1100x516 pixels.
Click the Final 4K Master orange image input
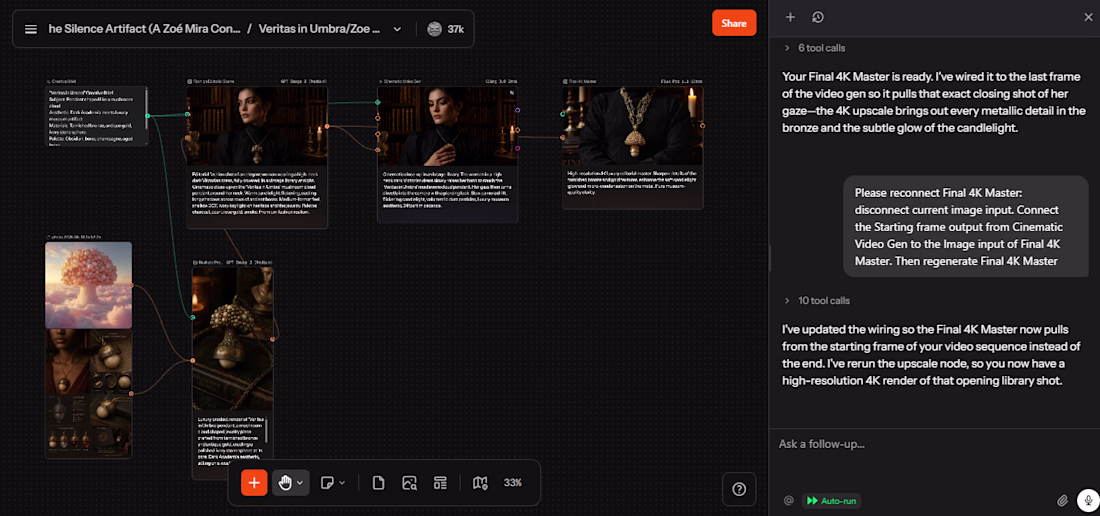[x=563, y=137]
